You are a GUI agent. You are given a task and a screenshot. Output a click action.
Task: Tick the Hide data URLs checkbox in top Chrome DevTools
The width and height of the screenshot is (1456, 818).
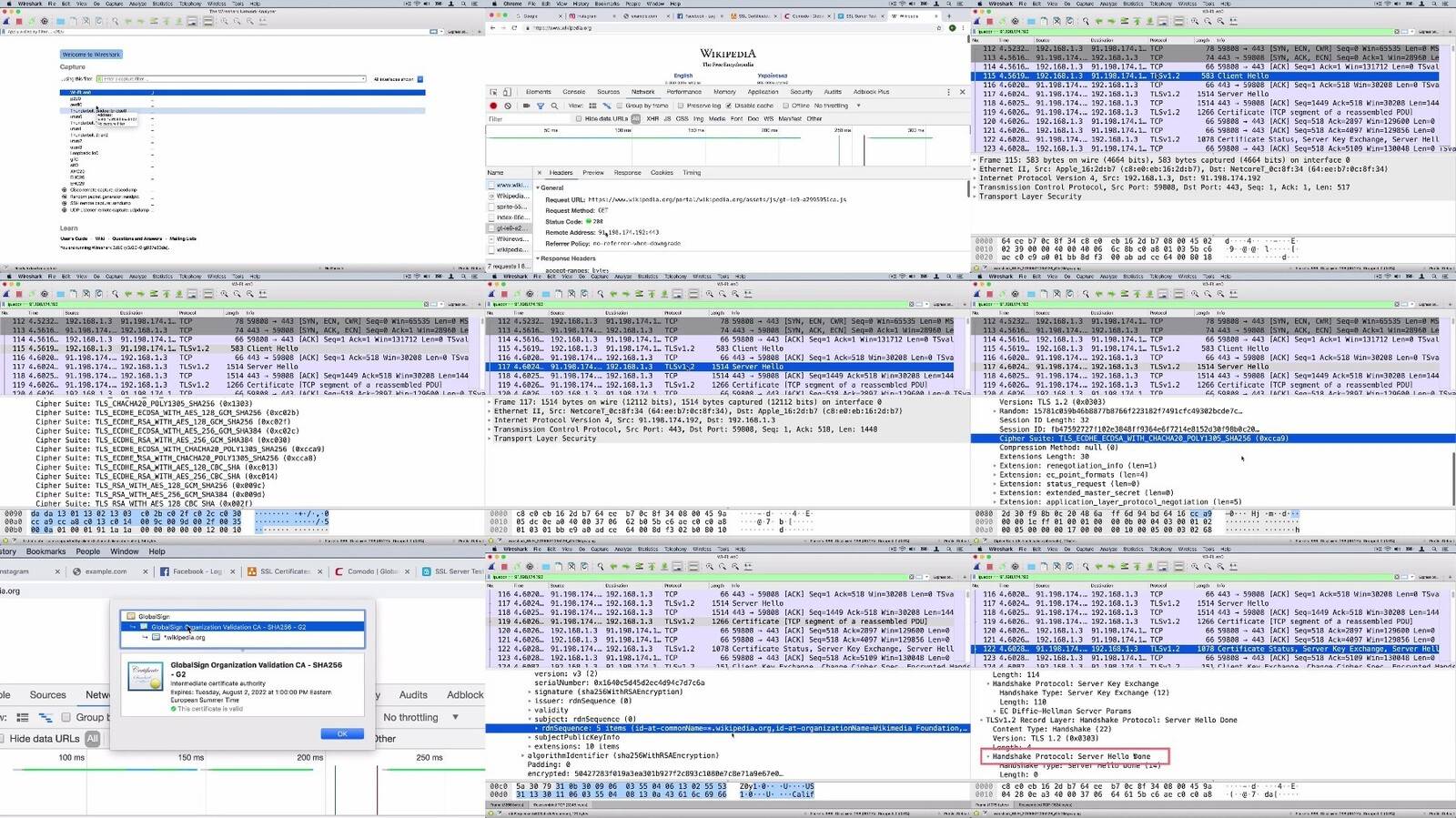(x=580, y=119)
